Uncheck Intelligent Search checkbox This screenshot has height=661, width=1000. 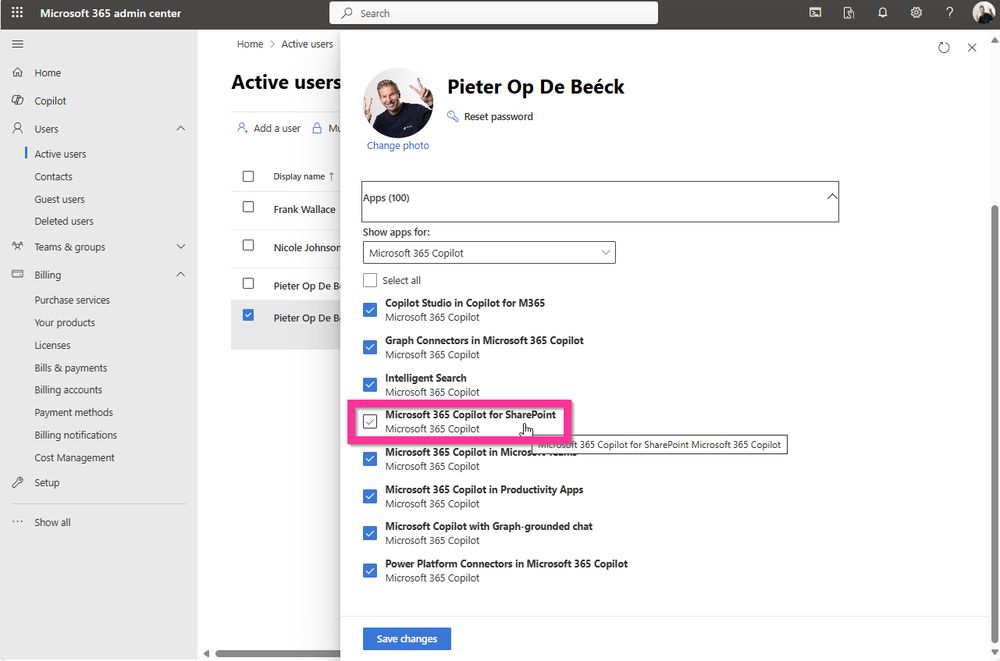click(x=370, y=385)
